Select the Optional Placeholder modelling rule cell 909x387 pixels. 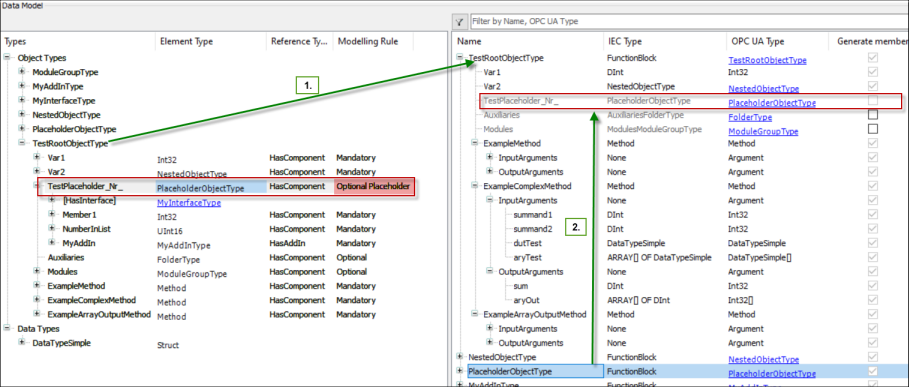373,186
